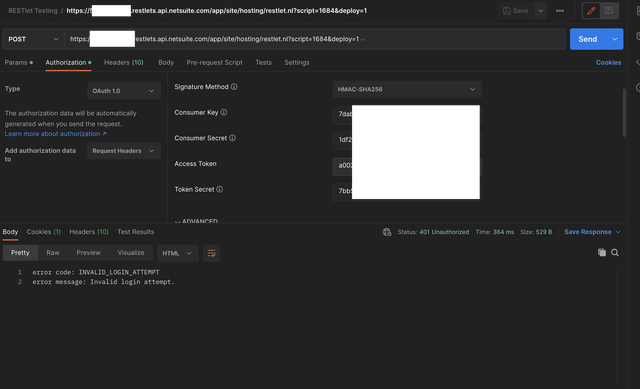The image size is (640, 389).
Task: Click into the request URL field
Action: click(x=315, y=39)
